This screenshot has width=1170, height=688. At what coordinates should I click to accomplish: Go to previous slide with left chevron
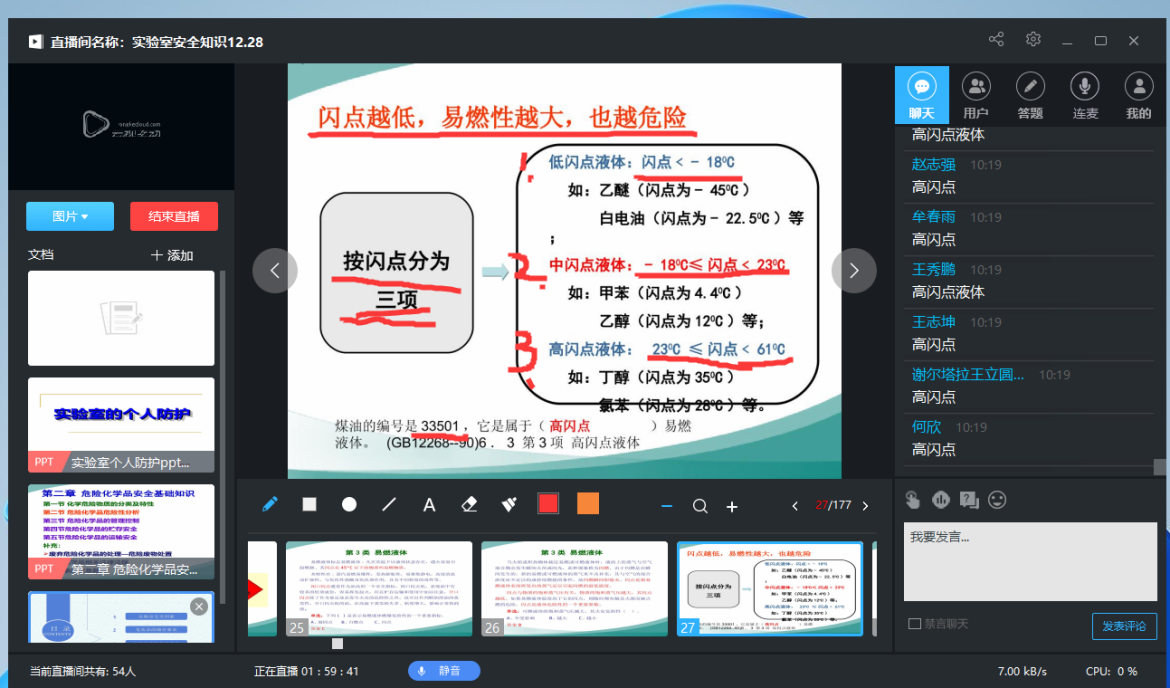(275, 271)
